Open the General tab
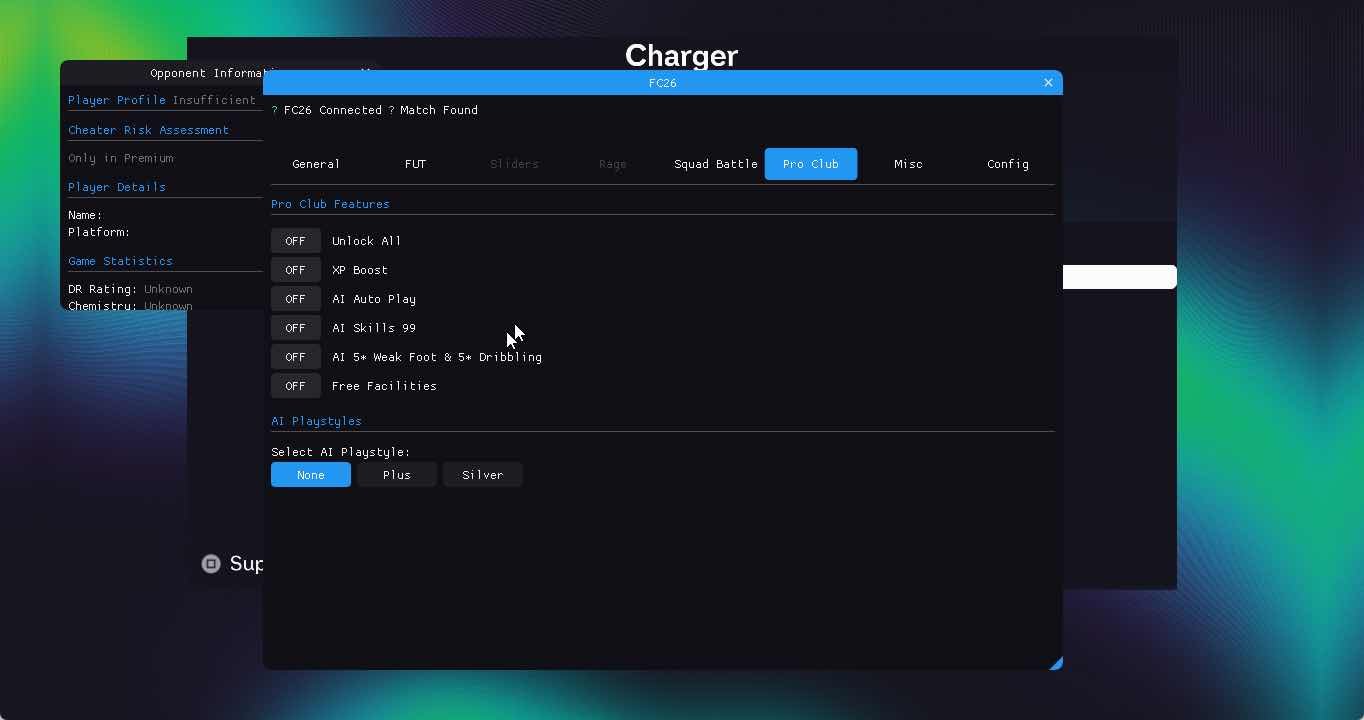This screenshot has width=1364, height=720. [316, 164]
